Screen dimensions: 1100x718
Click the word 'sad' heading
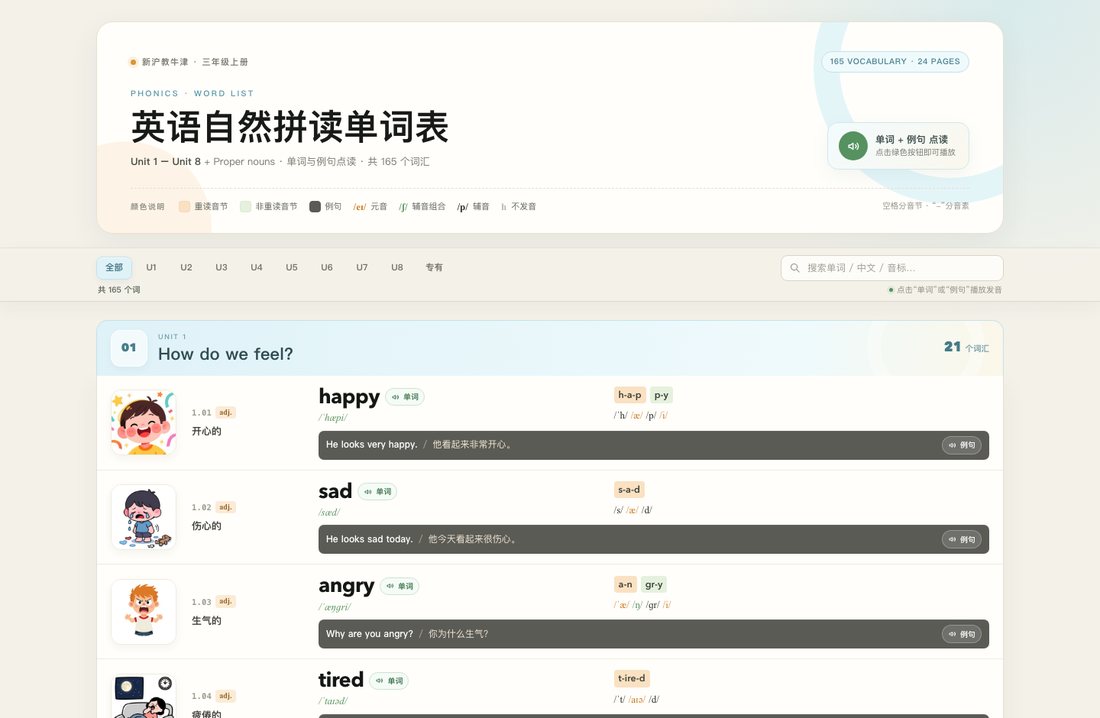(x=335, y=491)
